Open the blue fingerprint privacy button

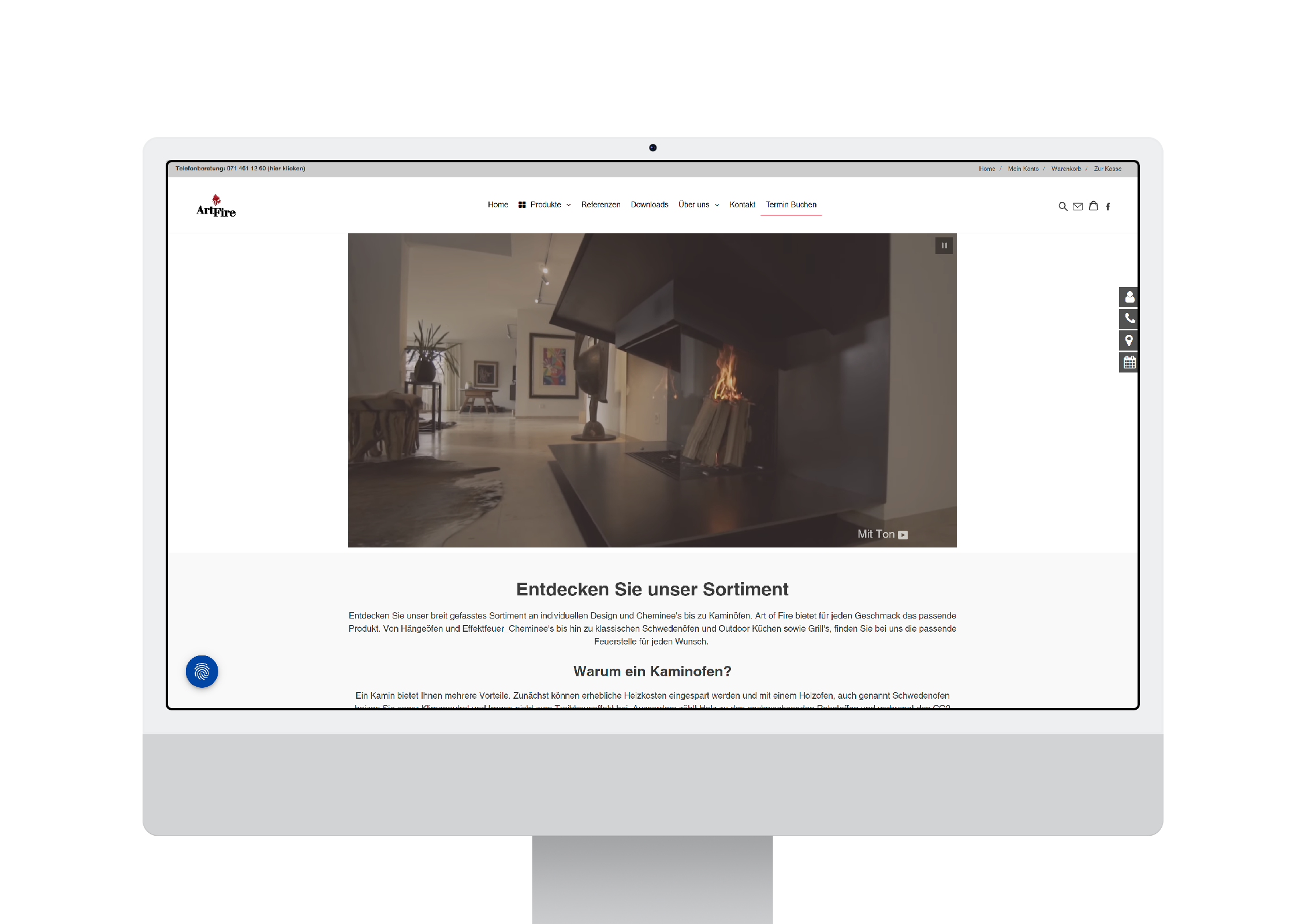pyautogui.click(x=202, y=671)
